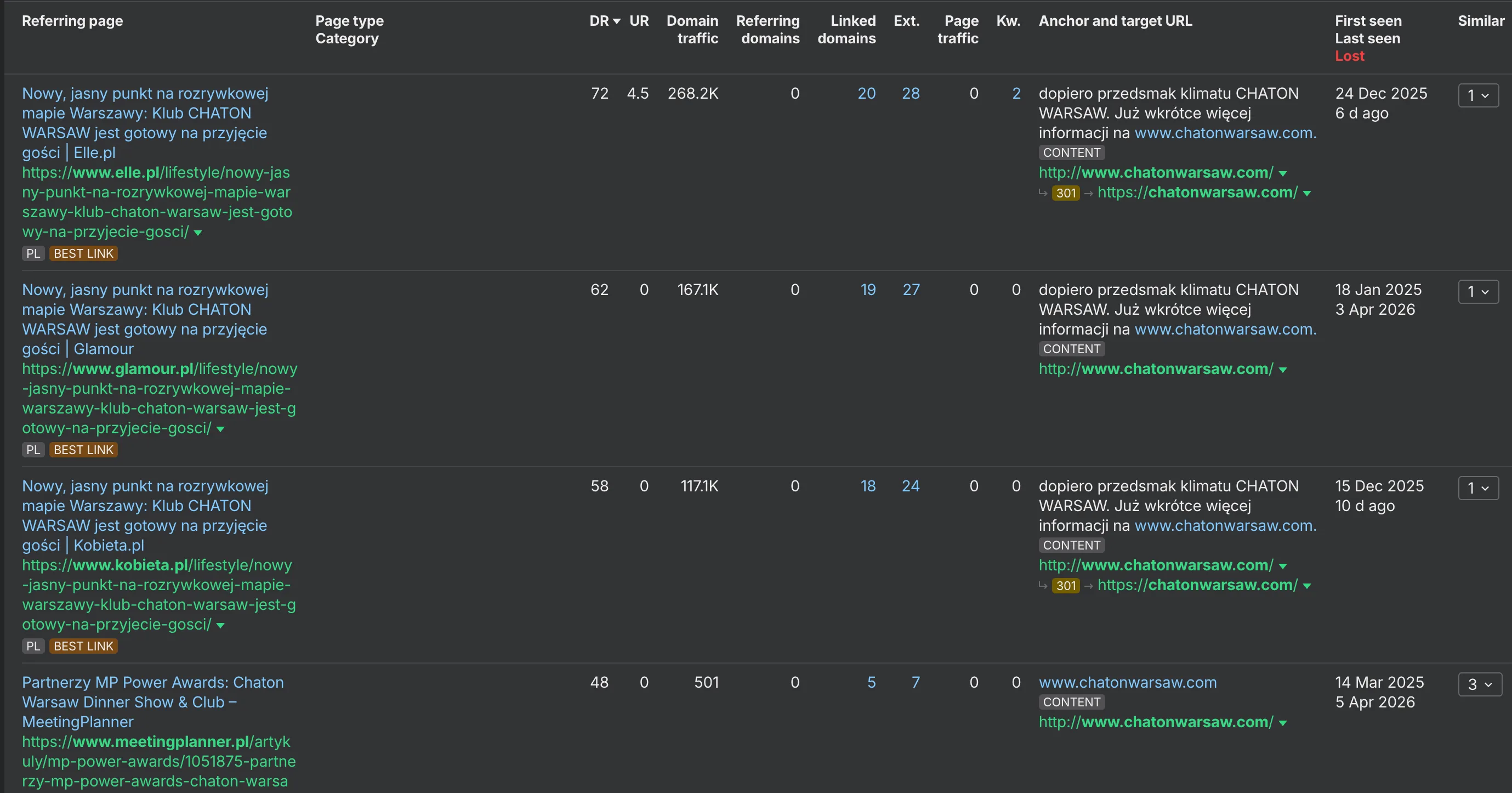The height and width of the screenshot is (793, 1512).
Task: Open the www.chatonwarsaw.com. anchor link in the Elle.pl row
Action: point(1225,133)
